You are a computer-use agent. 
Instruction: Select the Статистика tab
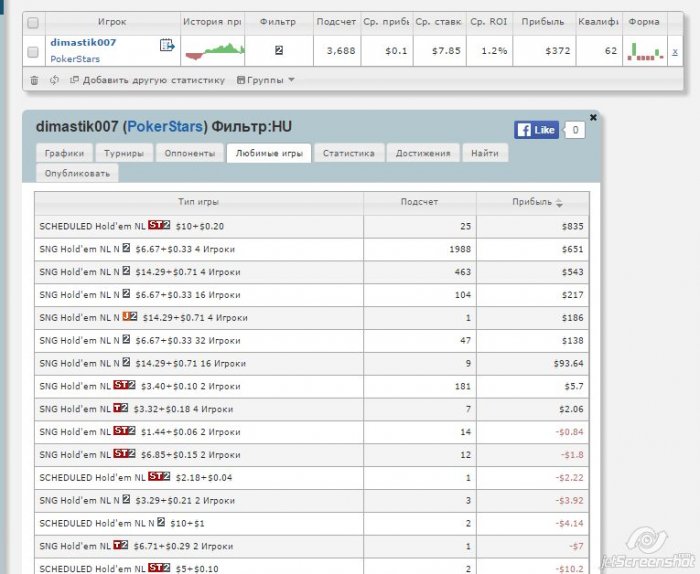tap(348, 153)
